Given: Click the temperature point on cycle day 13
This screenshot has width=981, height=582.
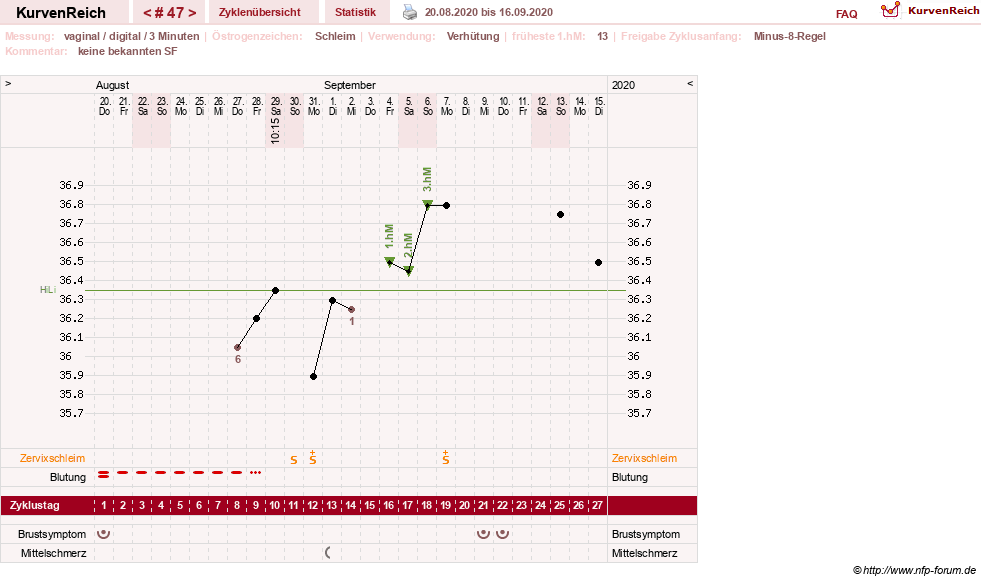Looking at the screenshot, I should point(332,300).
